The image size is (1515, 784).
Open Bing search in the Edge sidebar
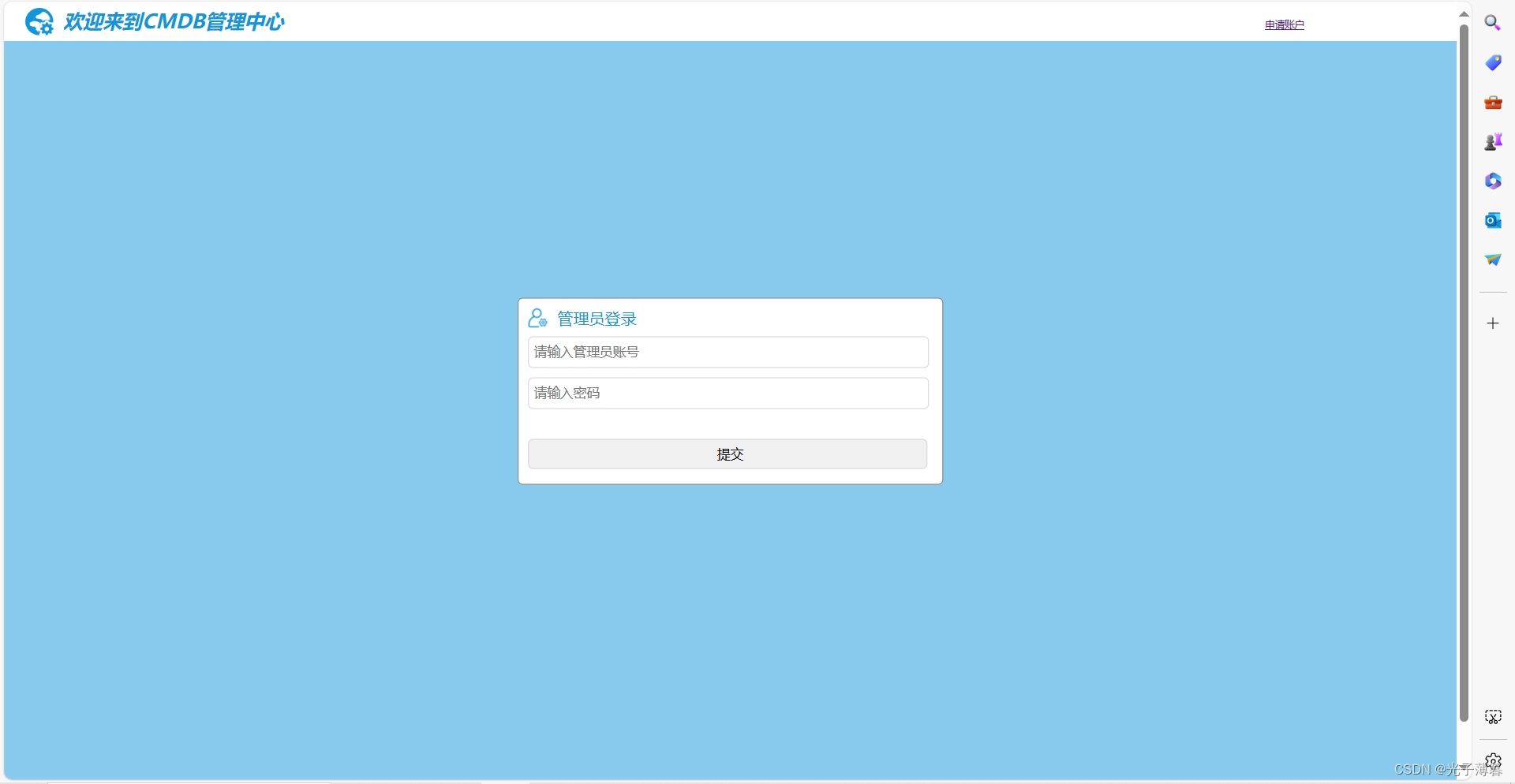(x=1493, y=22)
